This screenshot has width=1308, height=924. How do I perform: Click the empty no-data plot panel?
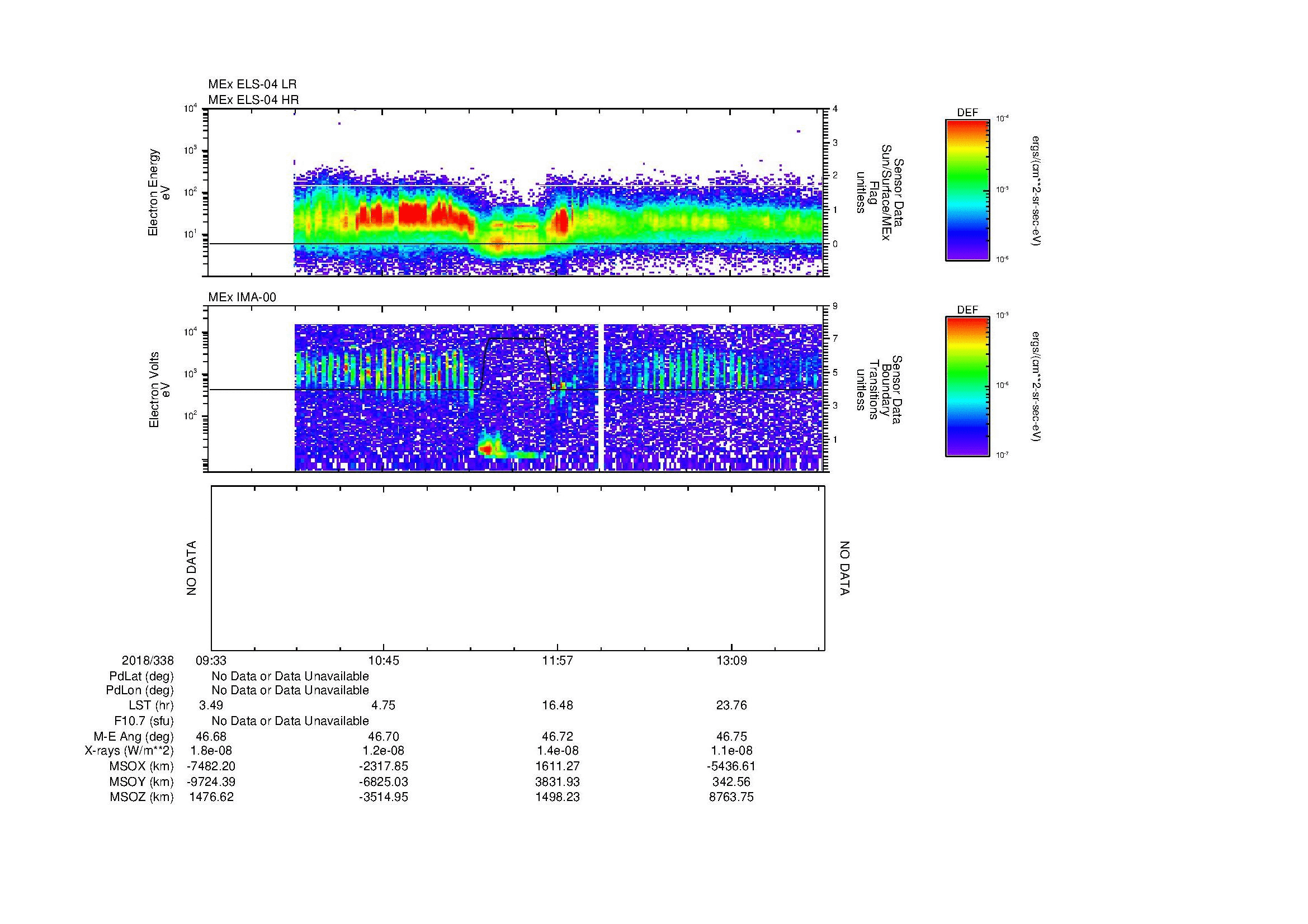518,568
